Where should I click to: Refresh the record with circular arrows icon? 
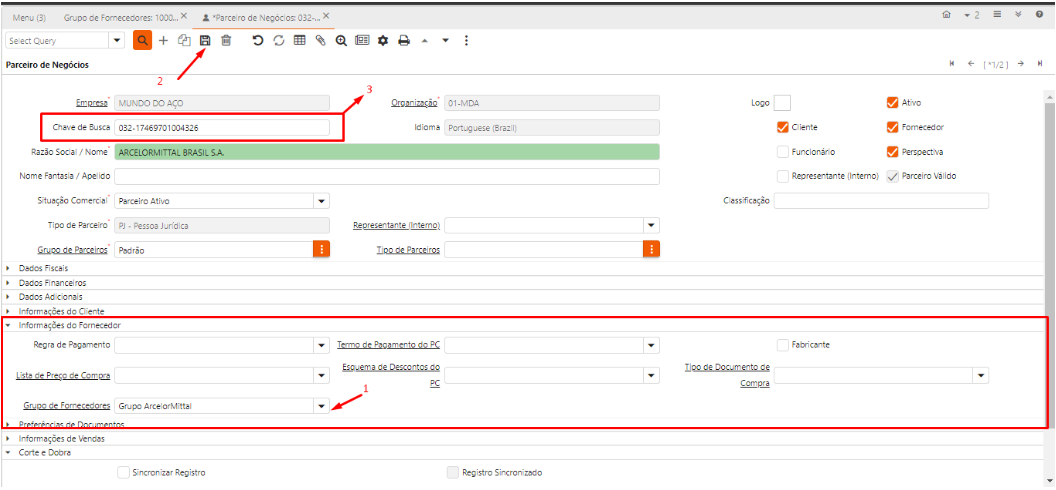(278, 40)
